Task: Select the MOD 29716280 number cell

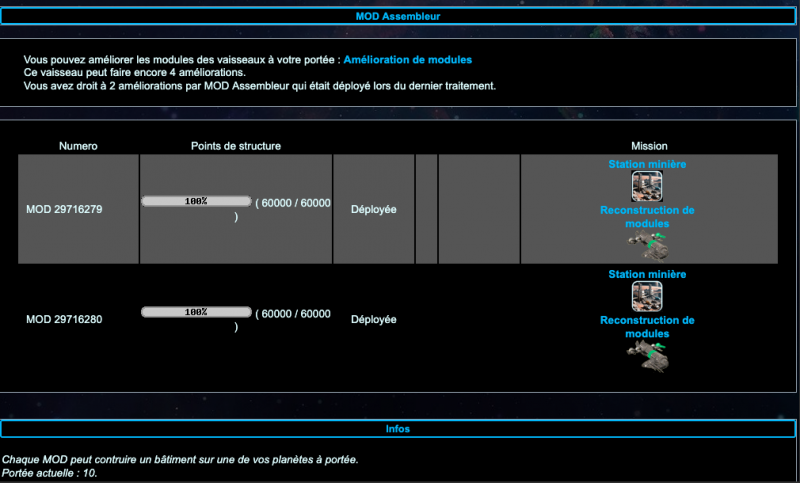Action: (78, 319)
